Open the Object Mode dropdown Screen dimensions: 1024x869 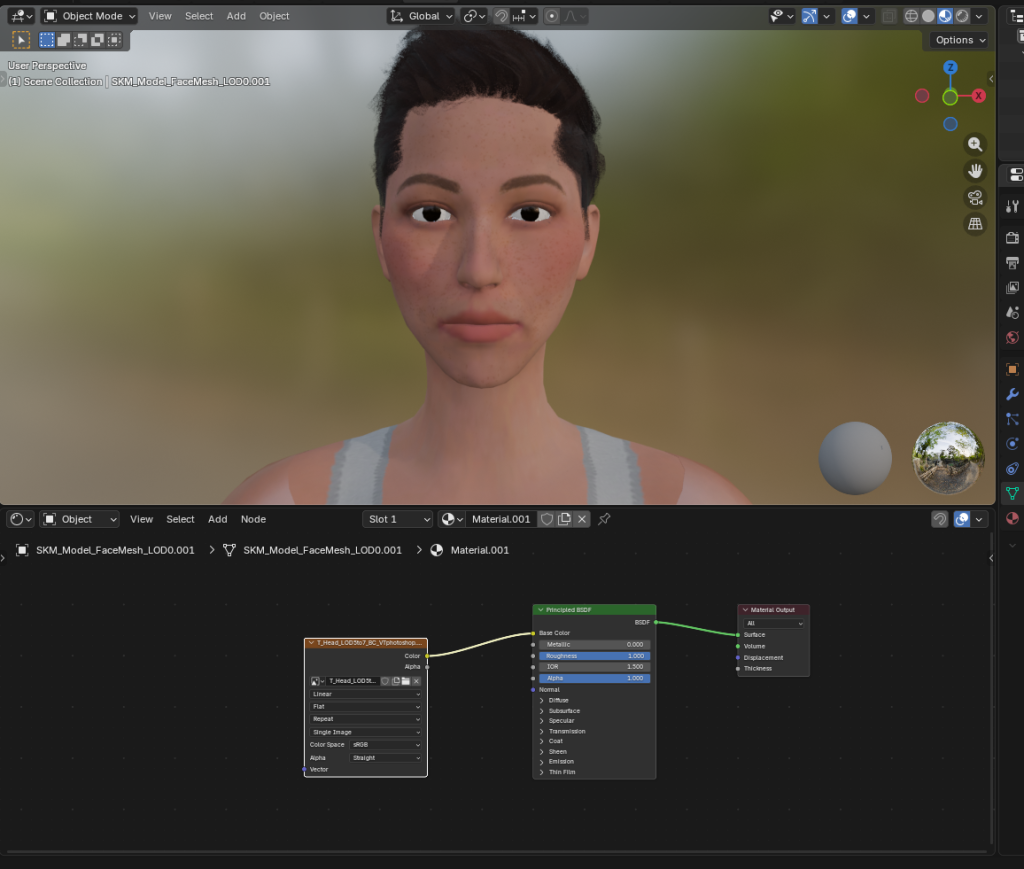(89, 16)
